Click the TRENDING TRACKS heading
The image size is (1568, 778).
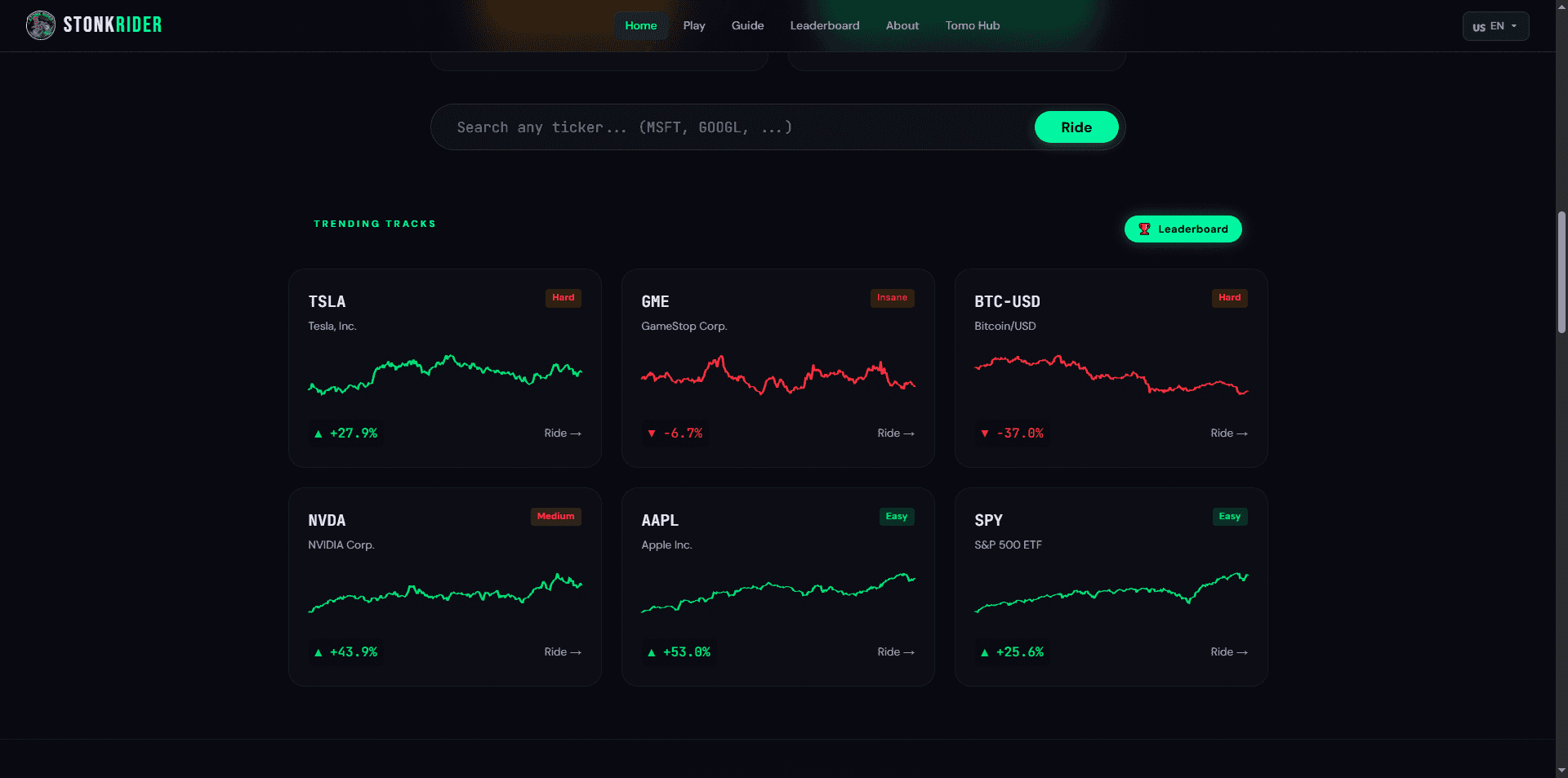click(x=375, y=224)
